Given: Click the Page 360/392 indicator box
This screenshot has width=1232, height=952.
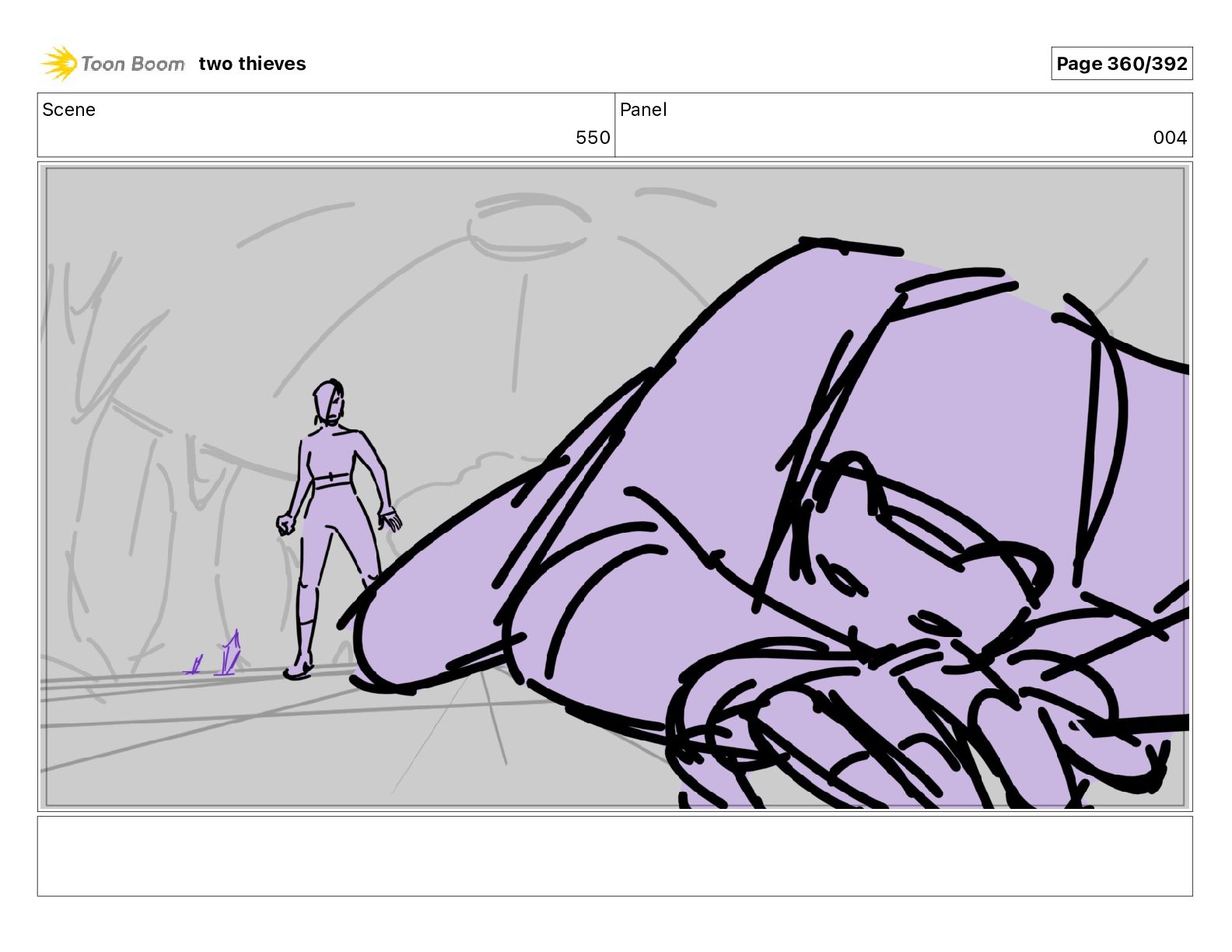Looking at the screenshot, I should tap(1122, 64).
